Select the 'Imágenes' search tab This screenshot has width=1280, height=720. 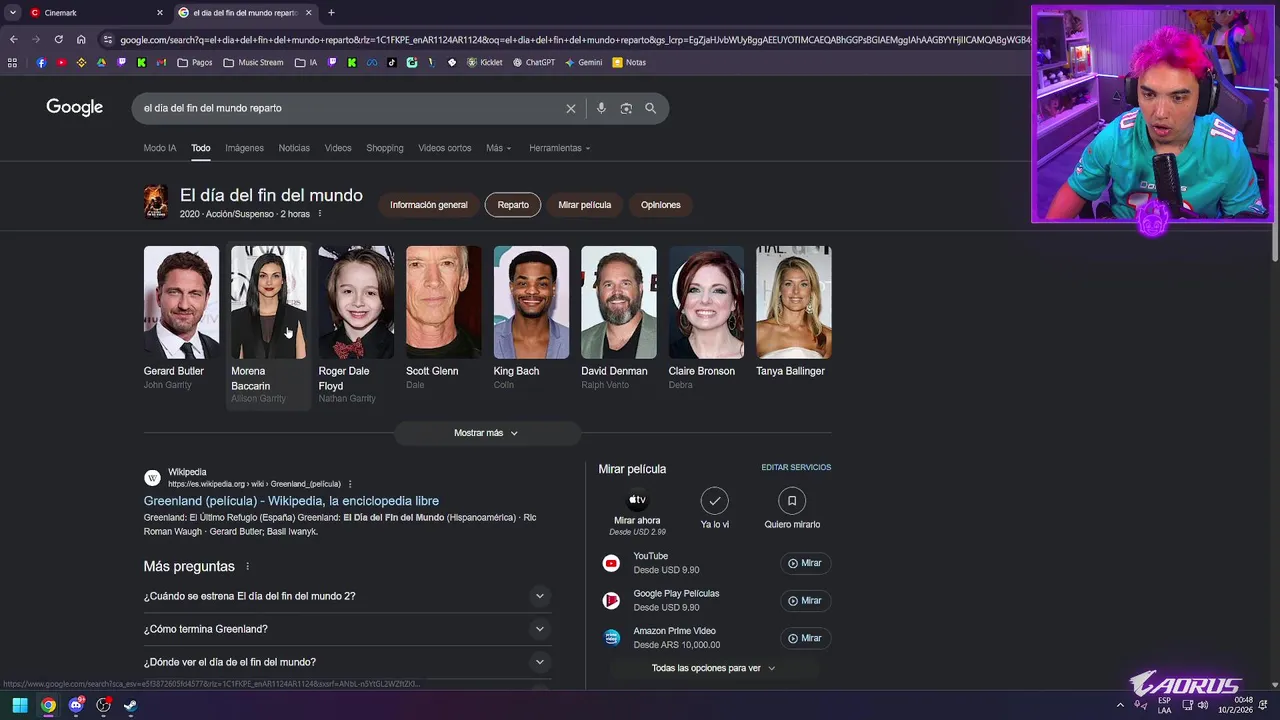(x=244, y=148)
